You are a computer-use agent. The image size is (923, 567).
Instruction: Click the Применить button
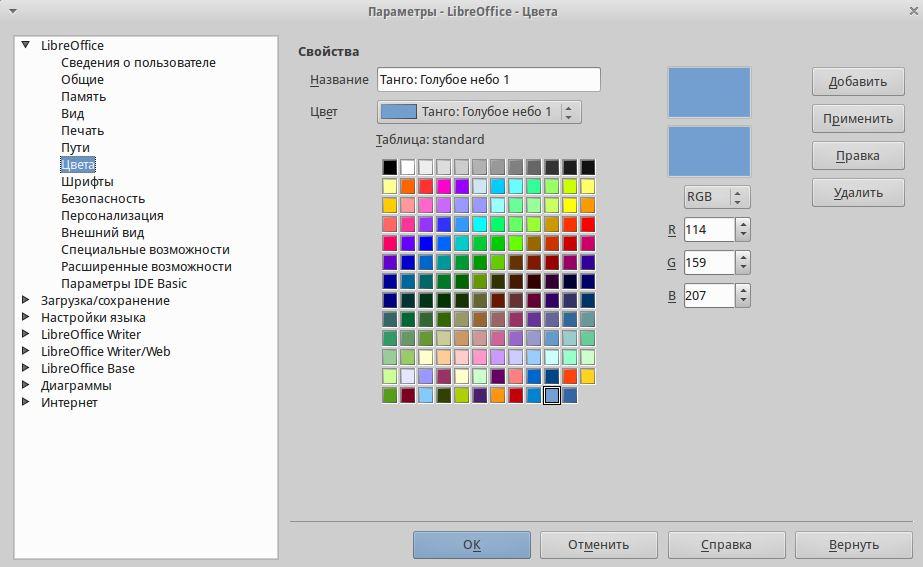point(858,119)
